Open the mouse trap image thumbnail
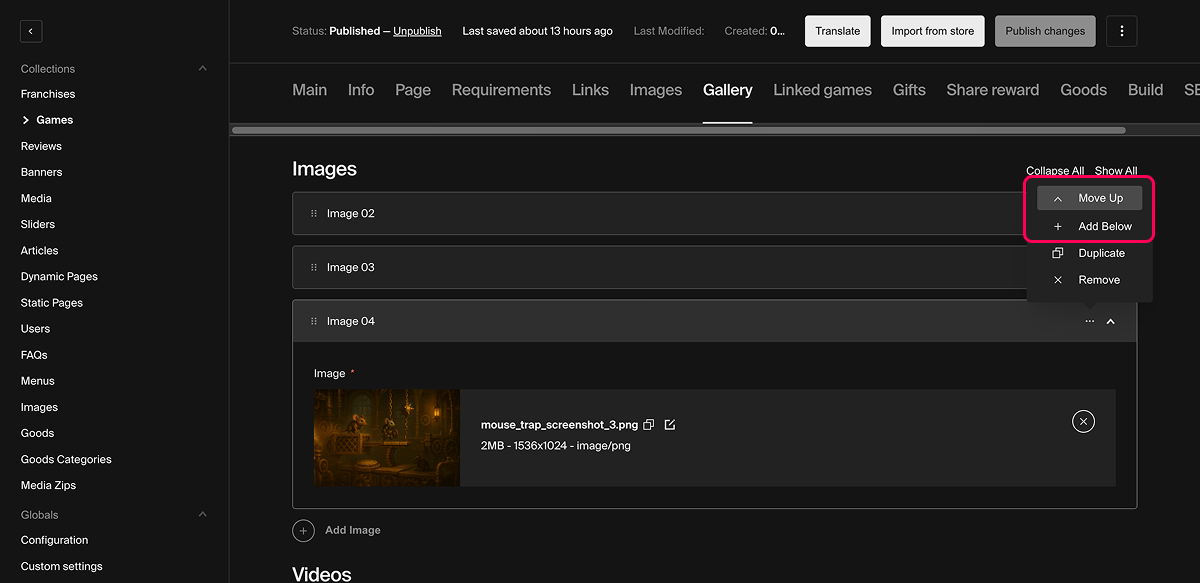The width and height of the screenshot is (1200, 583). tap(387, 438)
